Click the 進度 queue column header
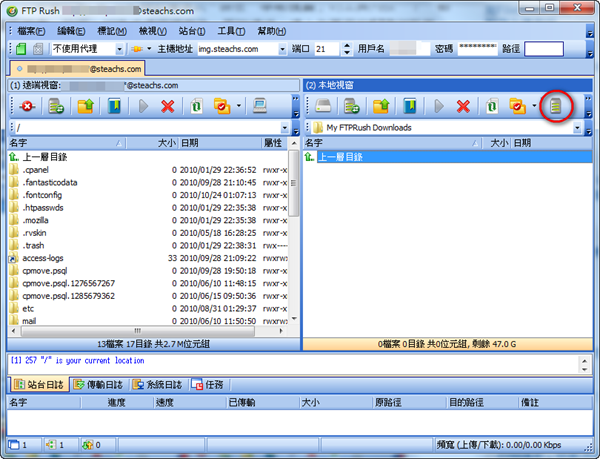Viewport: 600px width, 459px height. [x=117, y=402]
